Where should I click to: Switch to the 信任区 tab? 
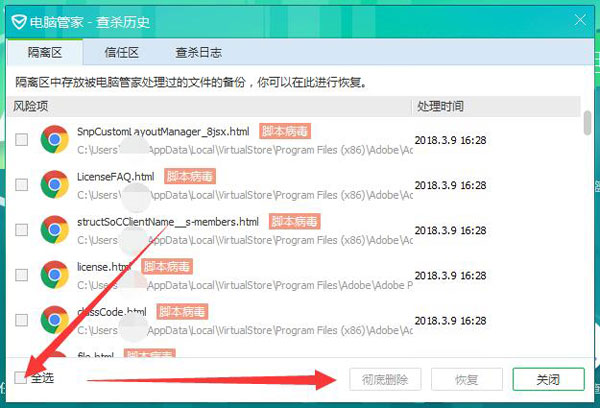pos(120,53)
